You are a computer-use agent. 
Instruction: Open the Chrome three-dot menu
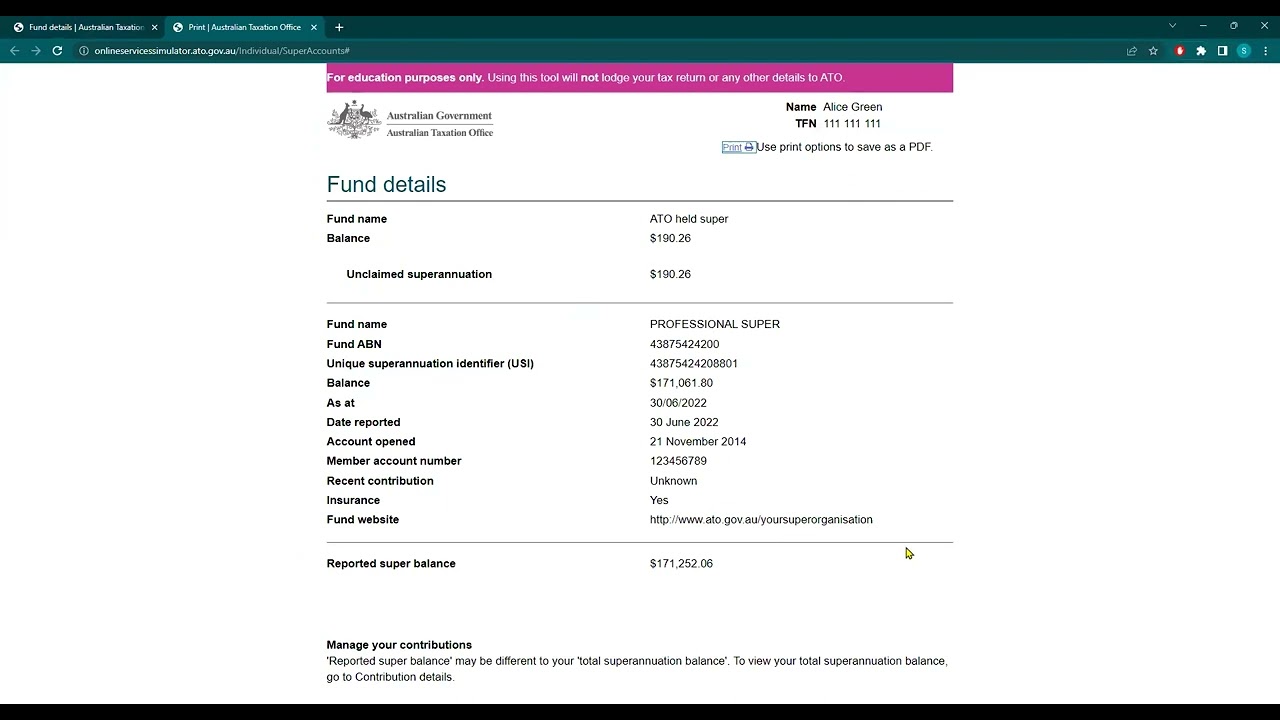(1265, 51)
